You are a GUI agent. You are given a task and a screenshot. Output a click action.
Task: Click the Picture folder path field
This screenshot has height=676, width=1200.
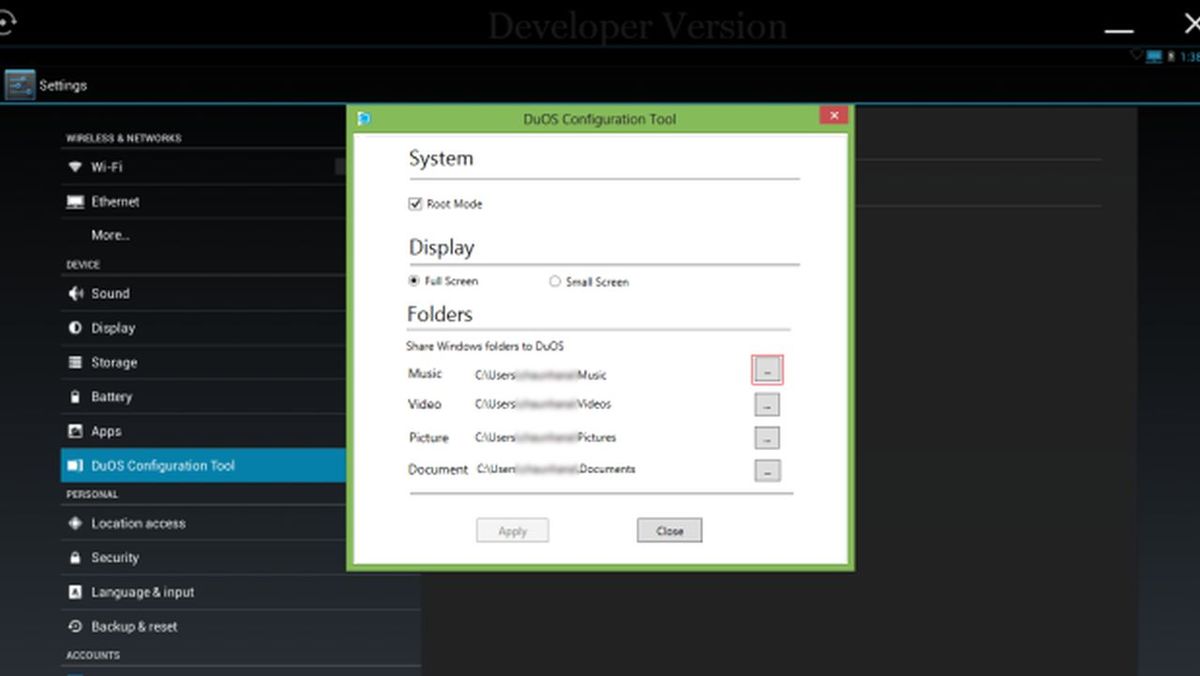546,437
